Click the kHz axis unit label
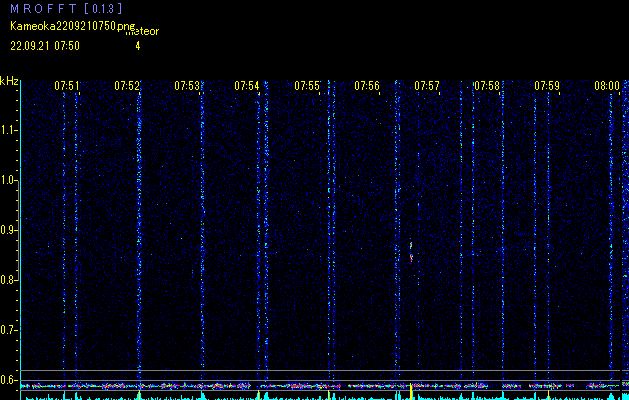Image resolution: width=629 pixels, height=400 pixels. (9, 81)
